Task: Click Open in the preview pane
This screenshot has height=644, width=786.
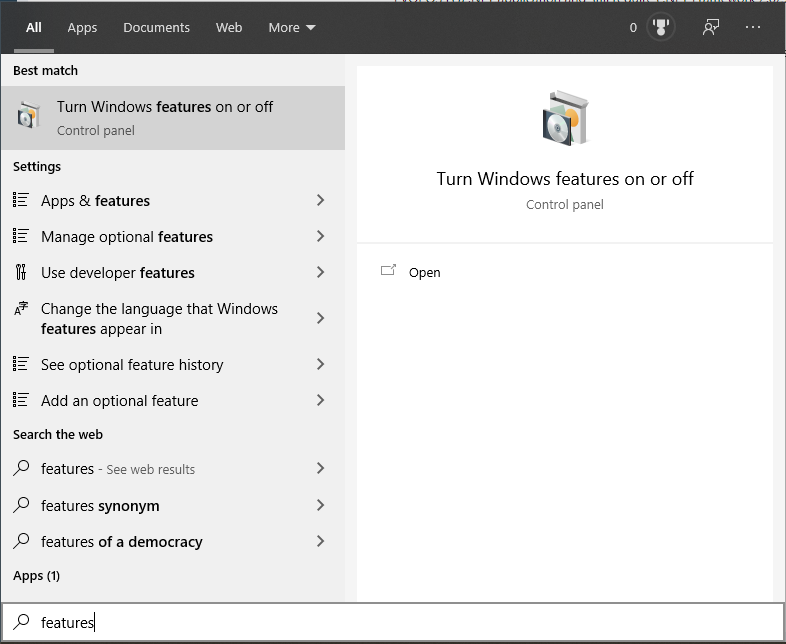Action: click(425, 273)
